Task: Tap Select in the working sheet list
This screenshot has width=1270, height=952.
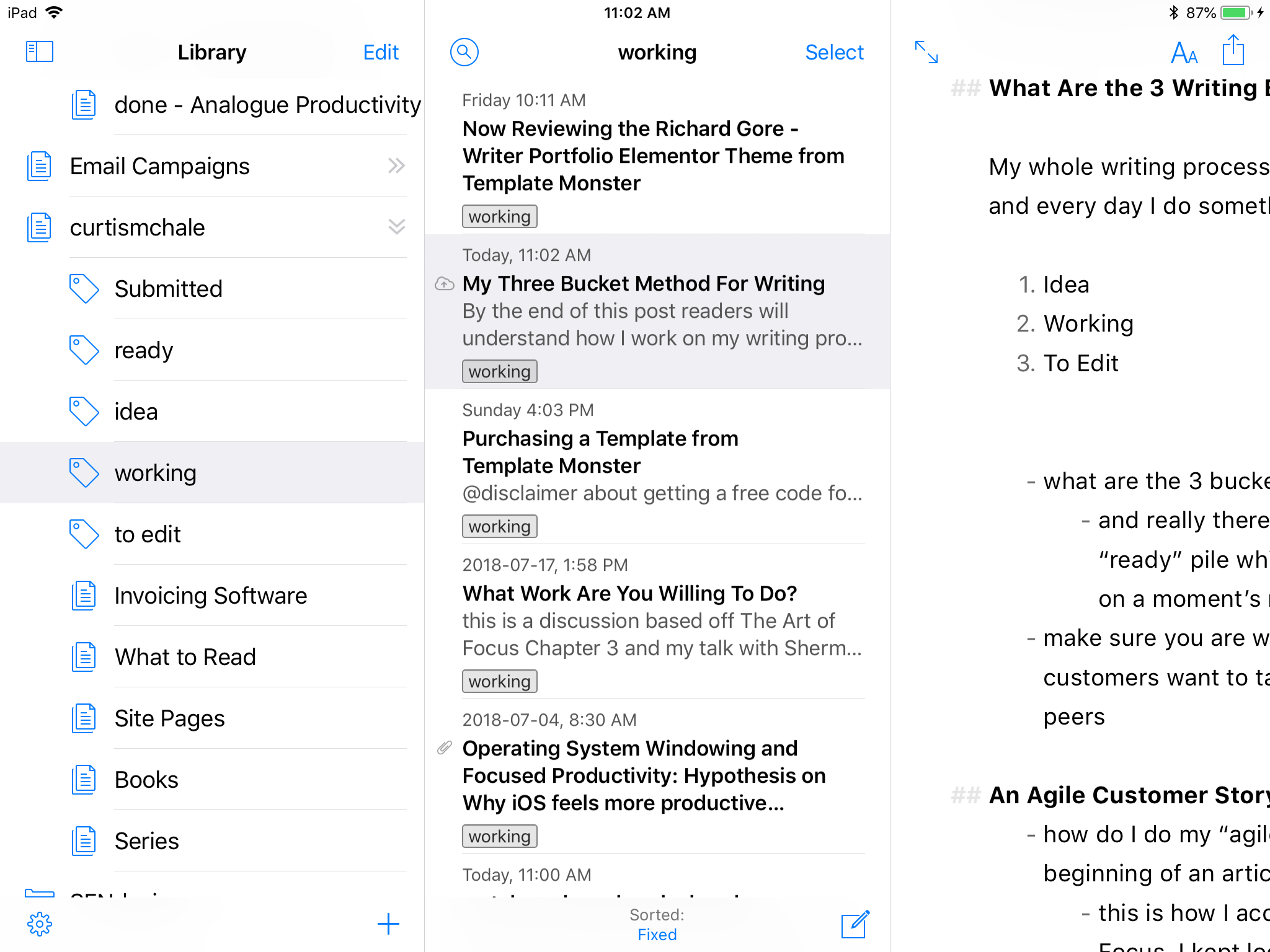Action: (x=834, y=53)
